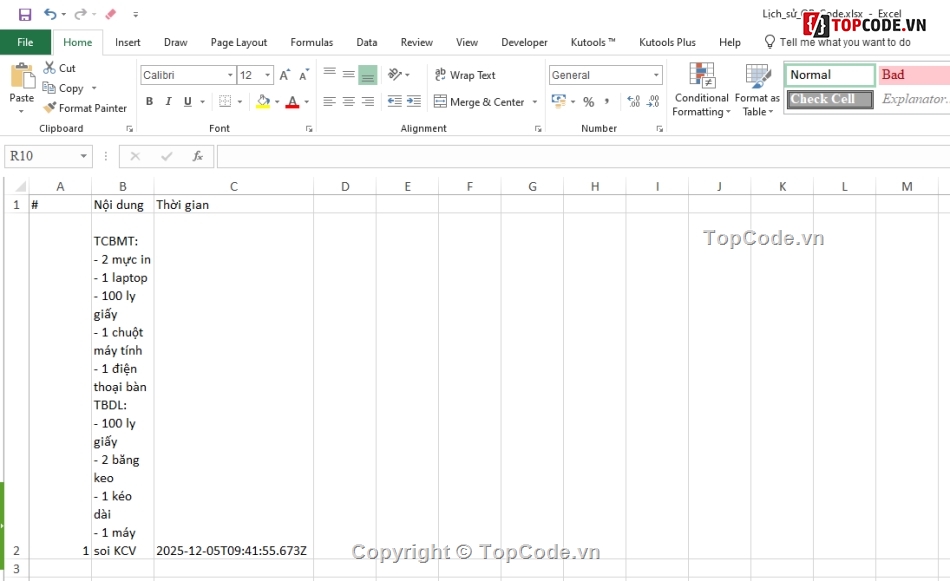
Task: Expand the Name Box dropdown arrow
Action: point(84,157)
